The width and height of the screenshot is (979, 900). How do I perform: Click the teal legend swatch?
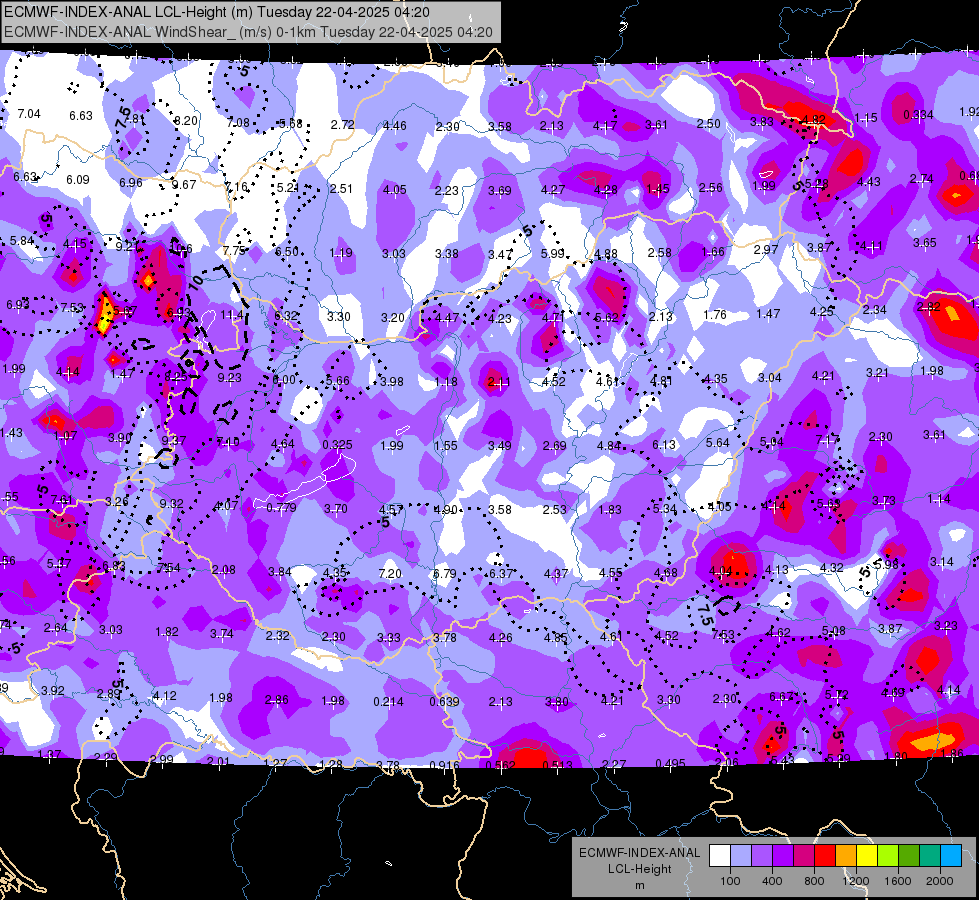pyautogui.click(x=930, y=855)
